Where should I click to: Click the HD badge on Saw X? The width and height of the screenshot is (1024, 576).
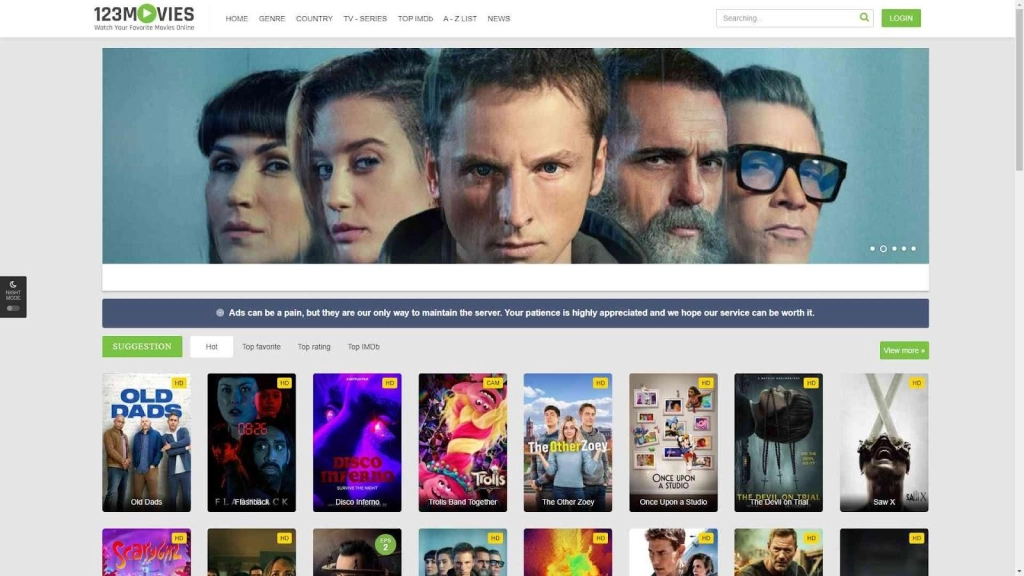click(x=916, y=383)
